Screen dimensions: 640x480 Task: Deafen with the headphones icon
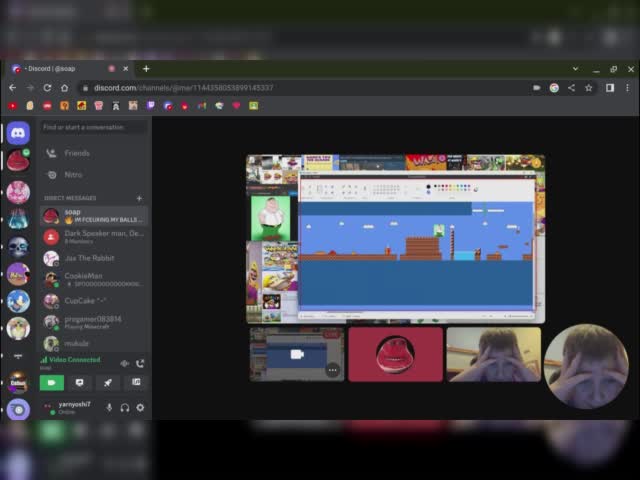click(x=125, y=408)
